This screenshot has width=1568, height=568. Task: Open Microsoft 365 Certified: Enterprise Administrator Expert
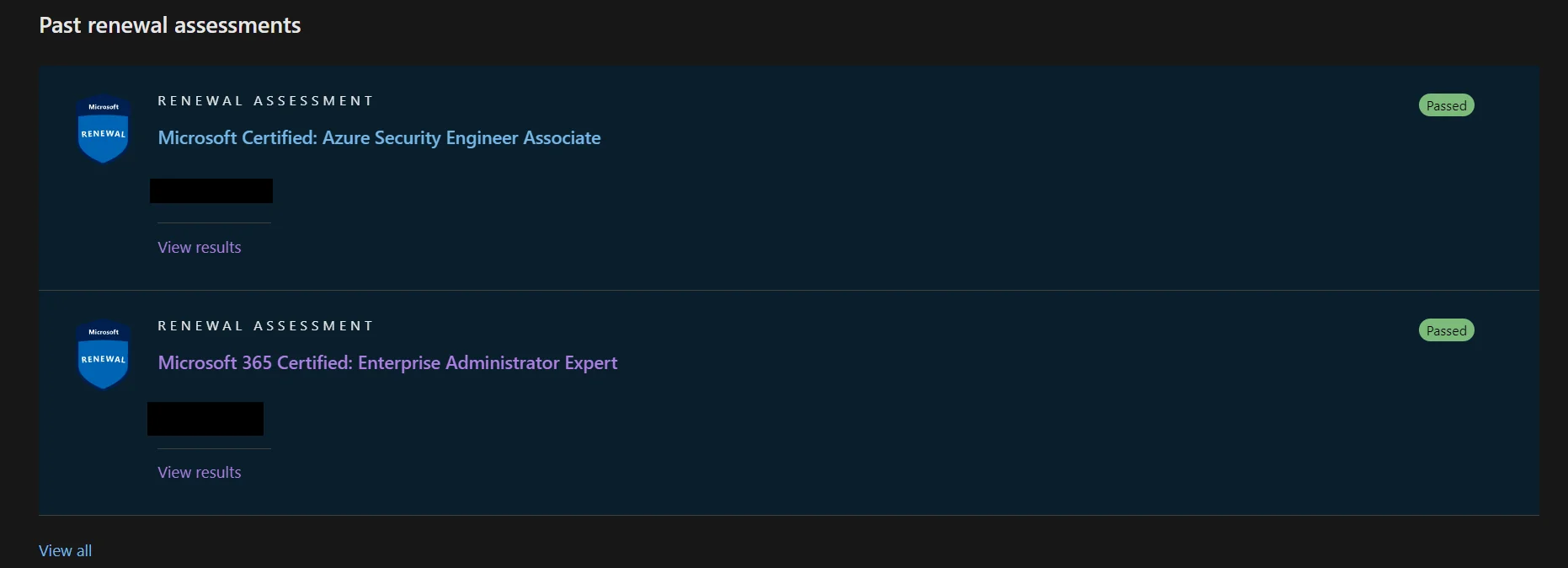(387, 362)
